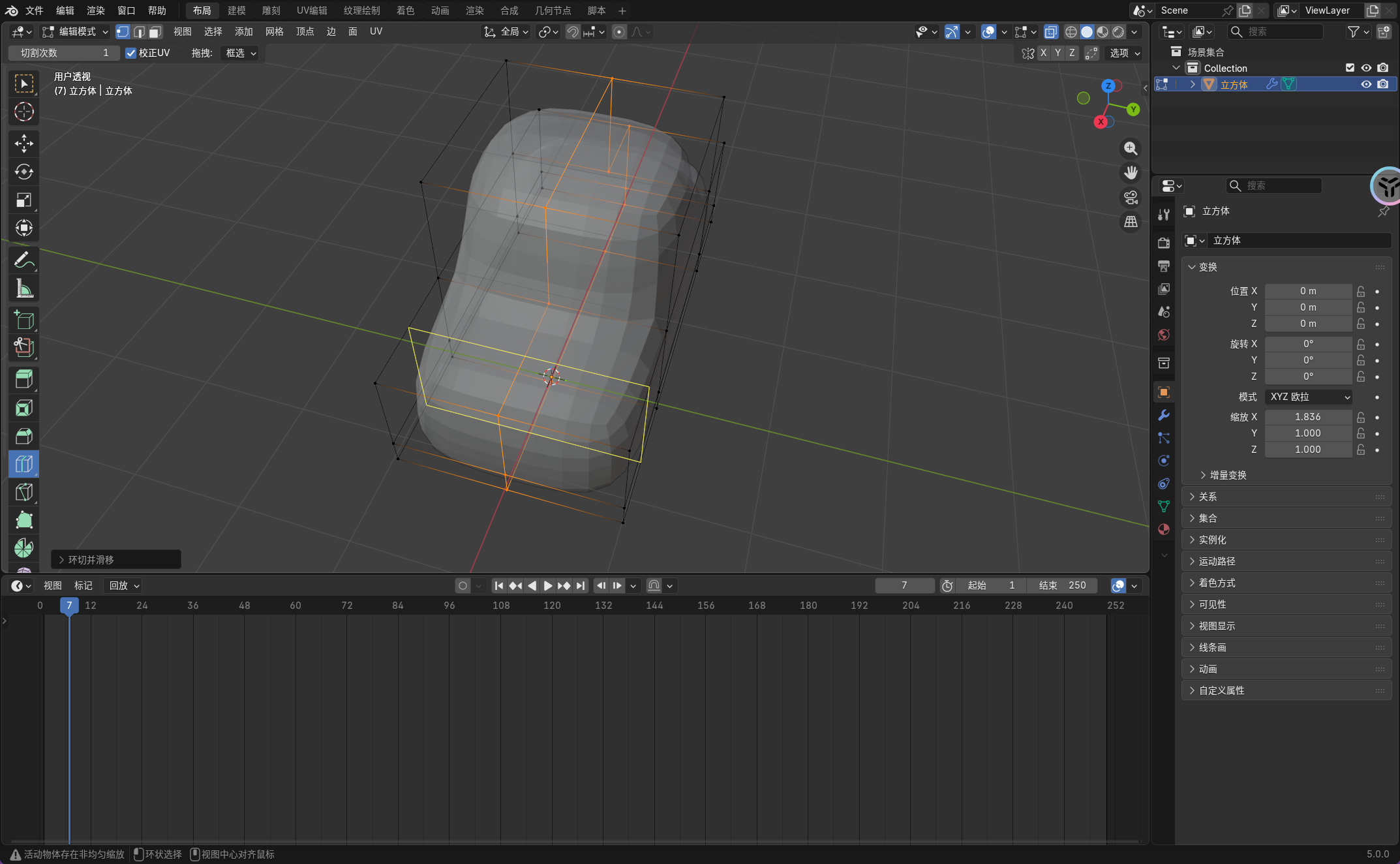1400x864 pixels.
Task: Toggle X-ray display in viewport header
Action: tap(1050, 32)
